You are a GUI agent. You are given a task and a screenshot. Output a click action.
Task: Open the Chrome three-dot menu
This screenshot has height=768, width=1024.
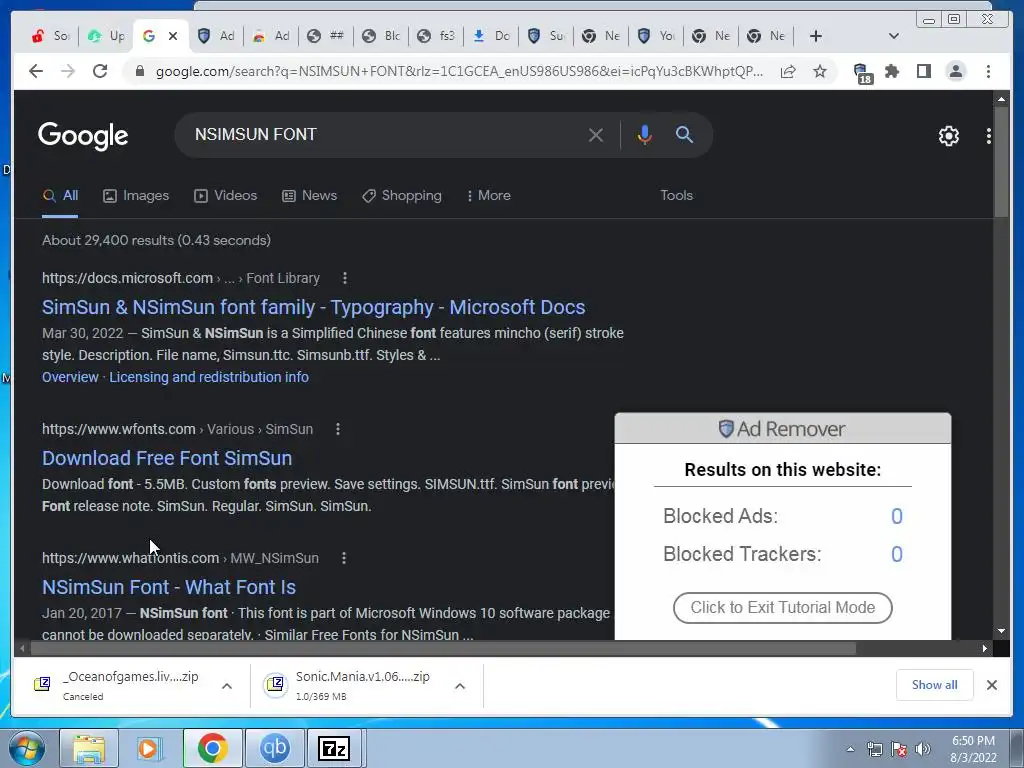click(x=988, y=71)
